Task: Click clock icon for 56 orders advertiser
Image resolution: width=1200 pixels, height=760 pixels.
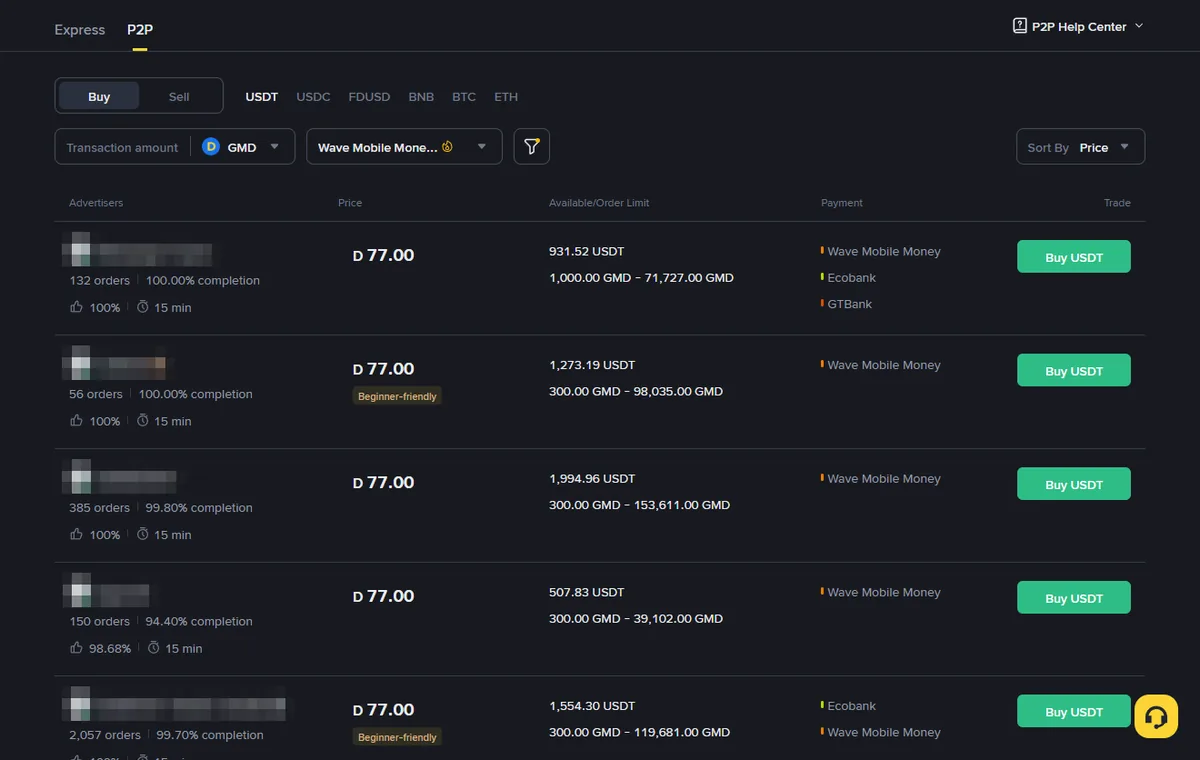Action: pos(143,421)
